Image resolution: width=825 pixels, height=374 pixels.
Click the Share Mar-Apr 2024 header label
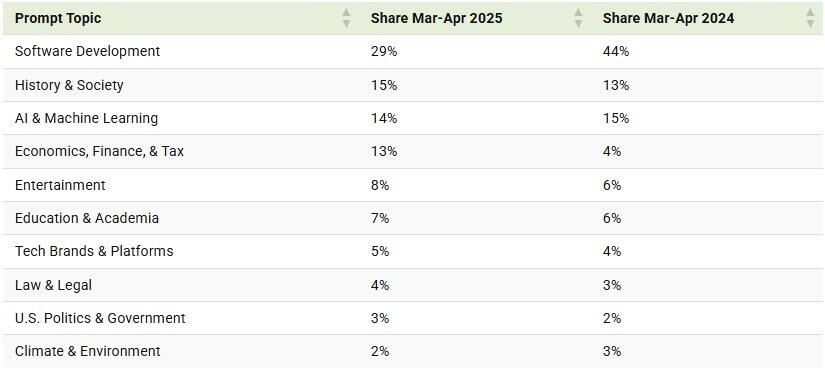pos(668,18)
